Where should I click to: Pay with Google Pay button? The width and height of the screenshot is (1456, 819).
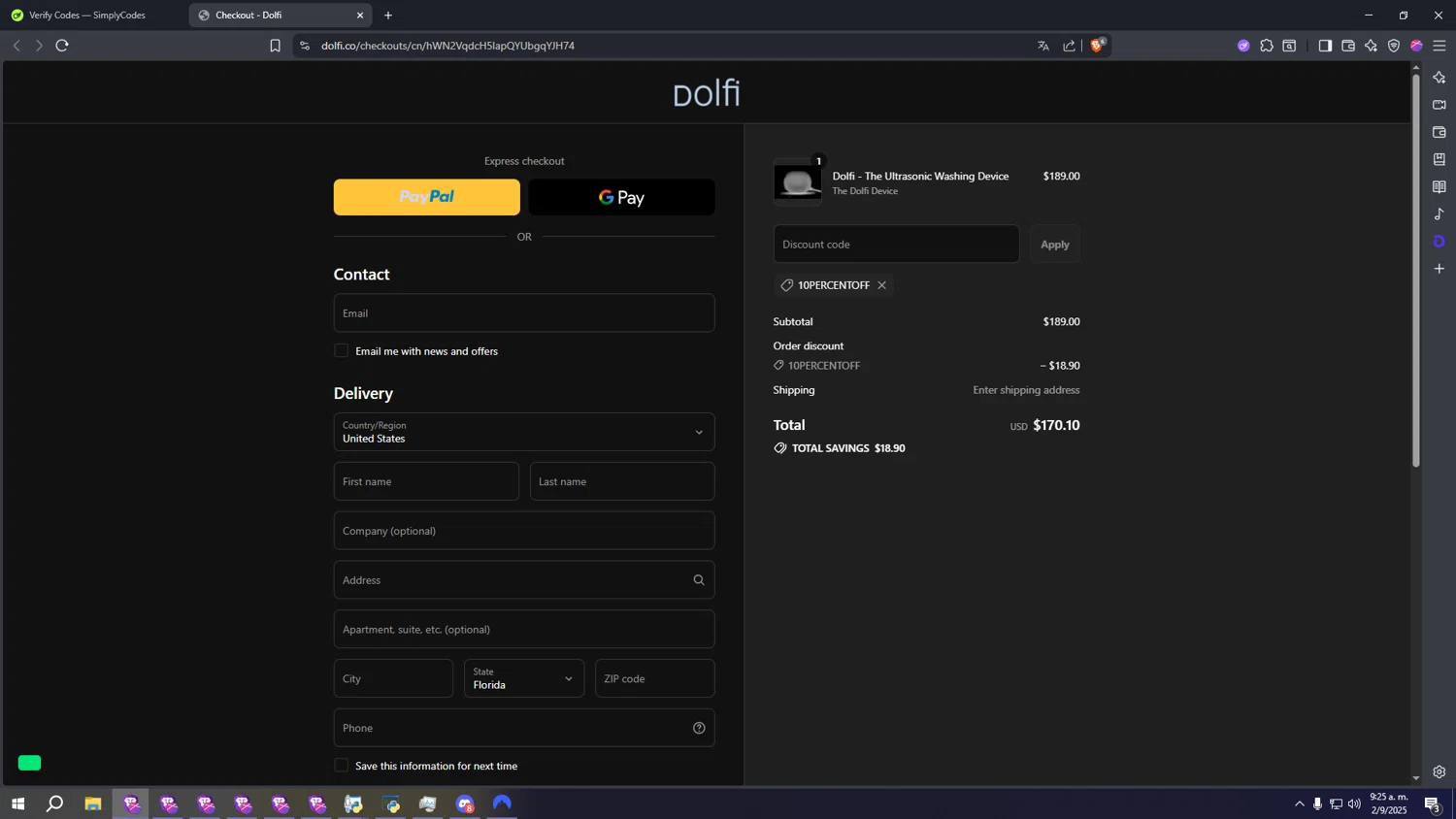pyautogui.click(x=621, y=197)
